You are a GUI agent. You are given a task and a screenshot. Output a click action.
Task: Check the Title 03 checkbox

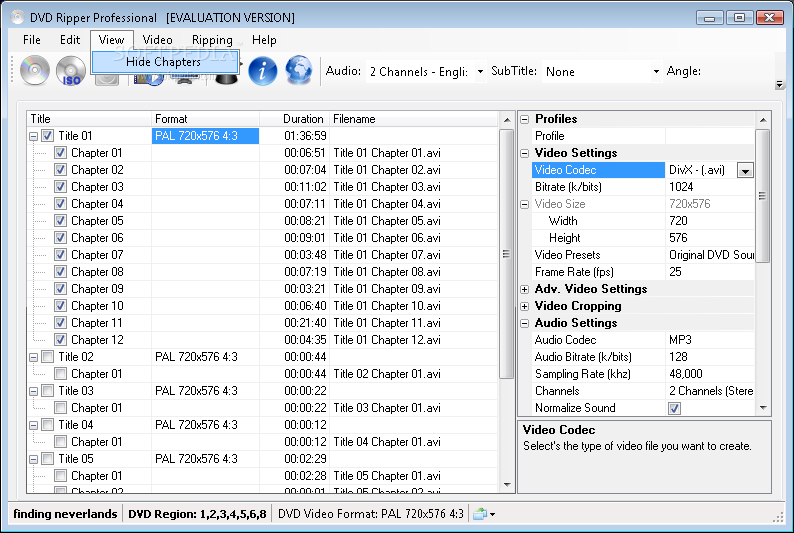[48, 391]
